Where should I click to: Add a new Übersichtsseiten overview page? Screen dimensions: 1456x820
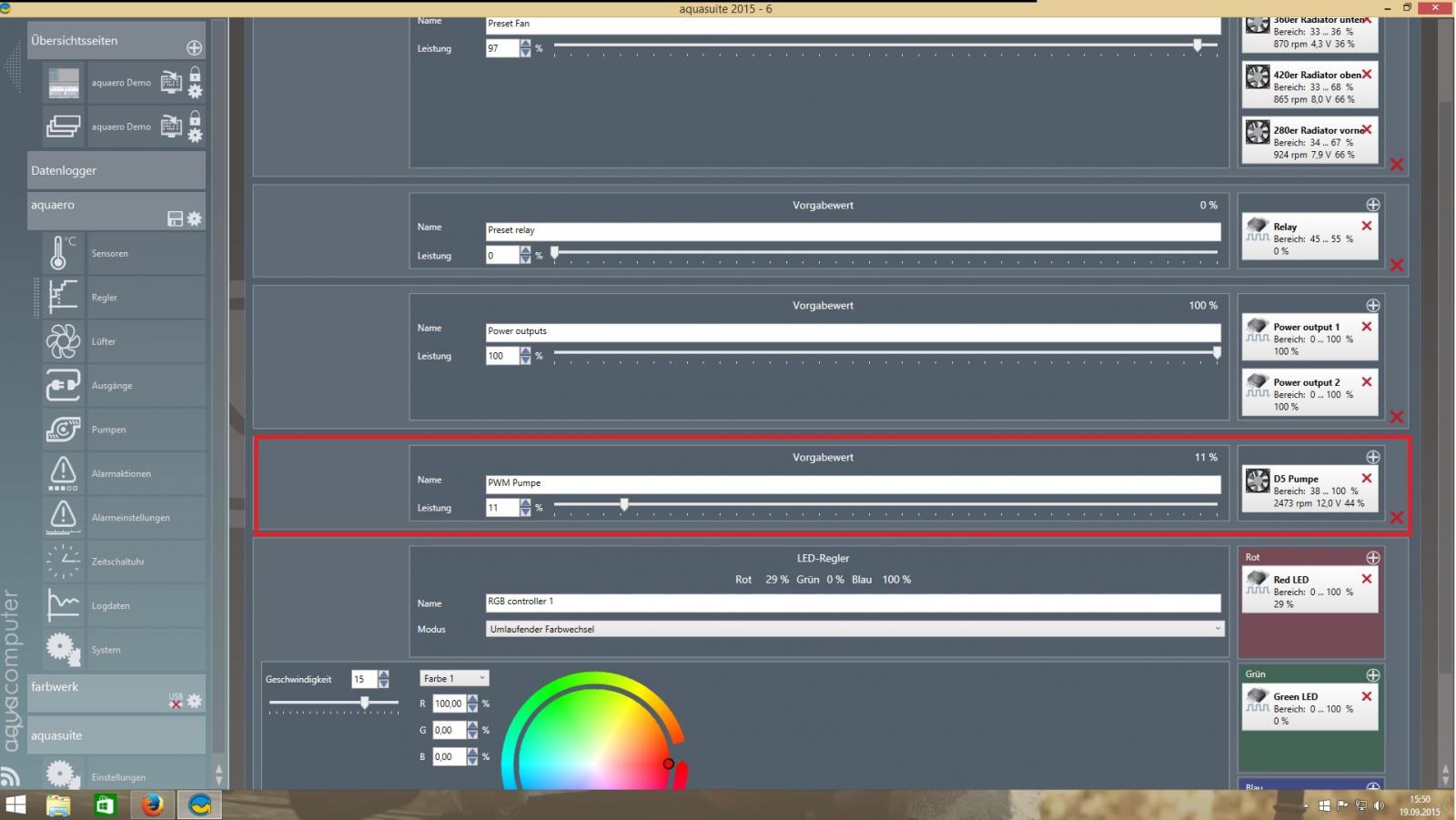194,47
